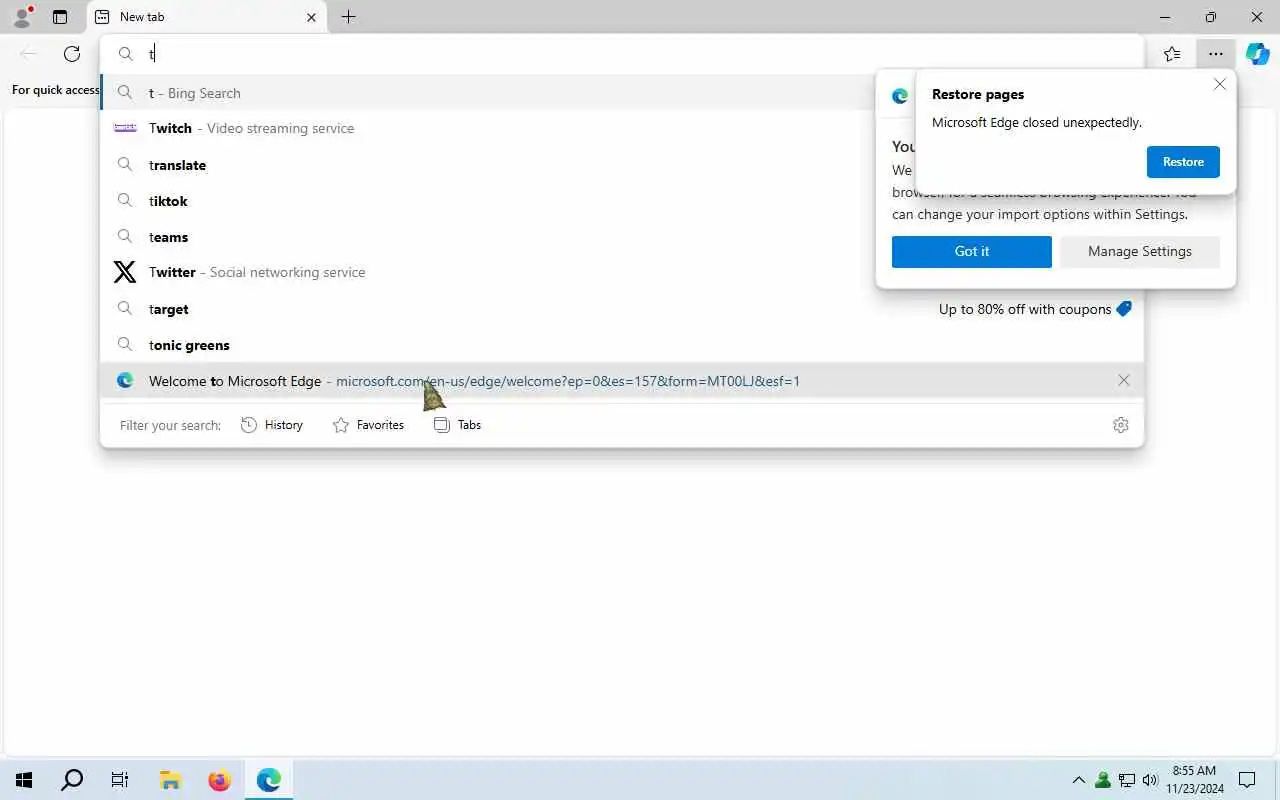Go back with the back arrow
Screen dimensions: 1280x800
[x=28, y=54]
